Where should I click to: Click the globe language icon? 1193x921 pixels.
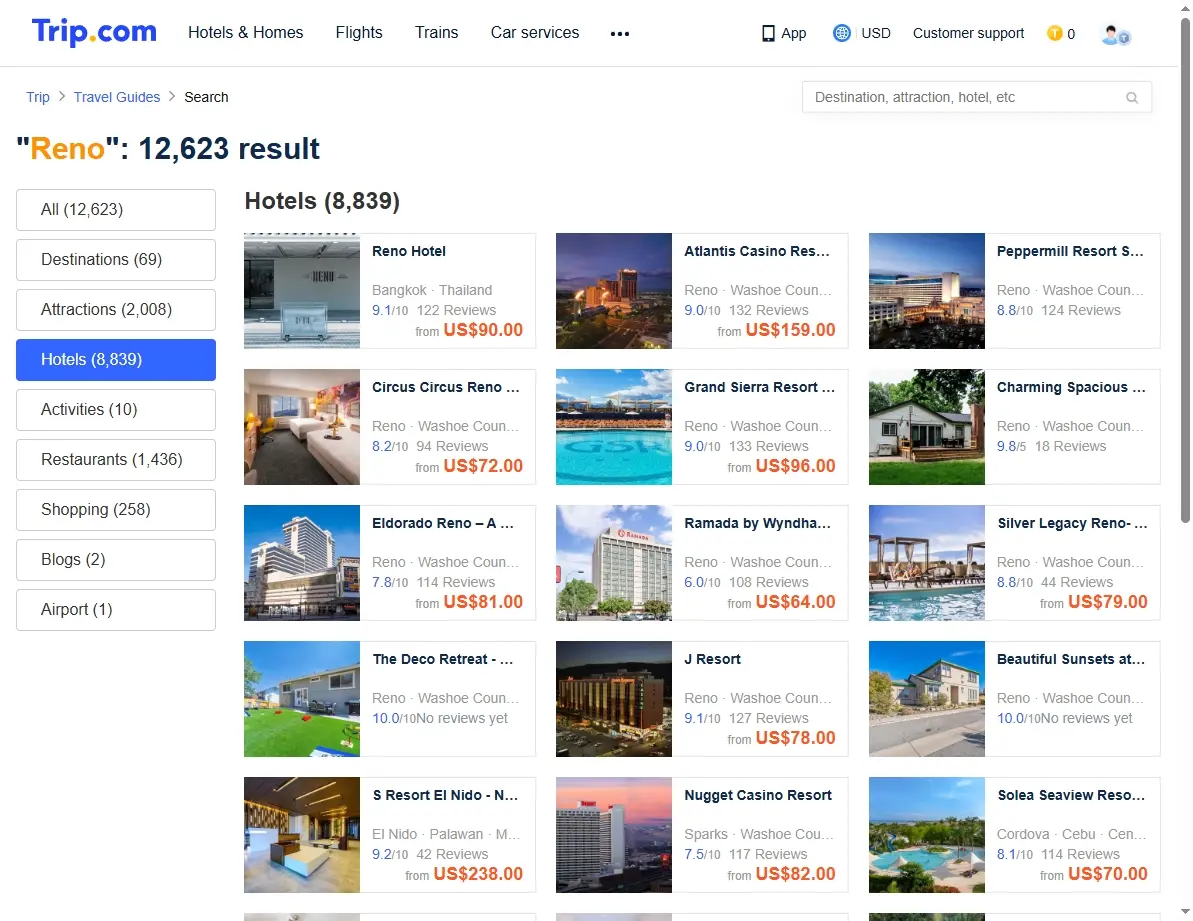[x=841, y=33]
